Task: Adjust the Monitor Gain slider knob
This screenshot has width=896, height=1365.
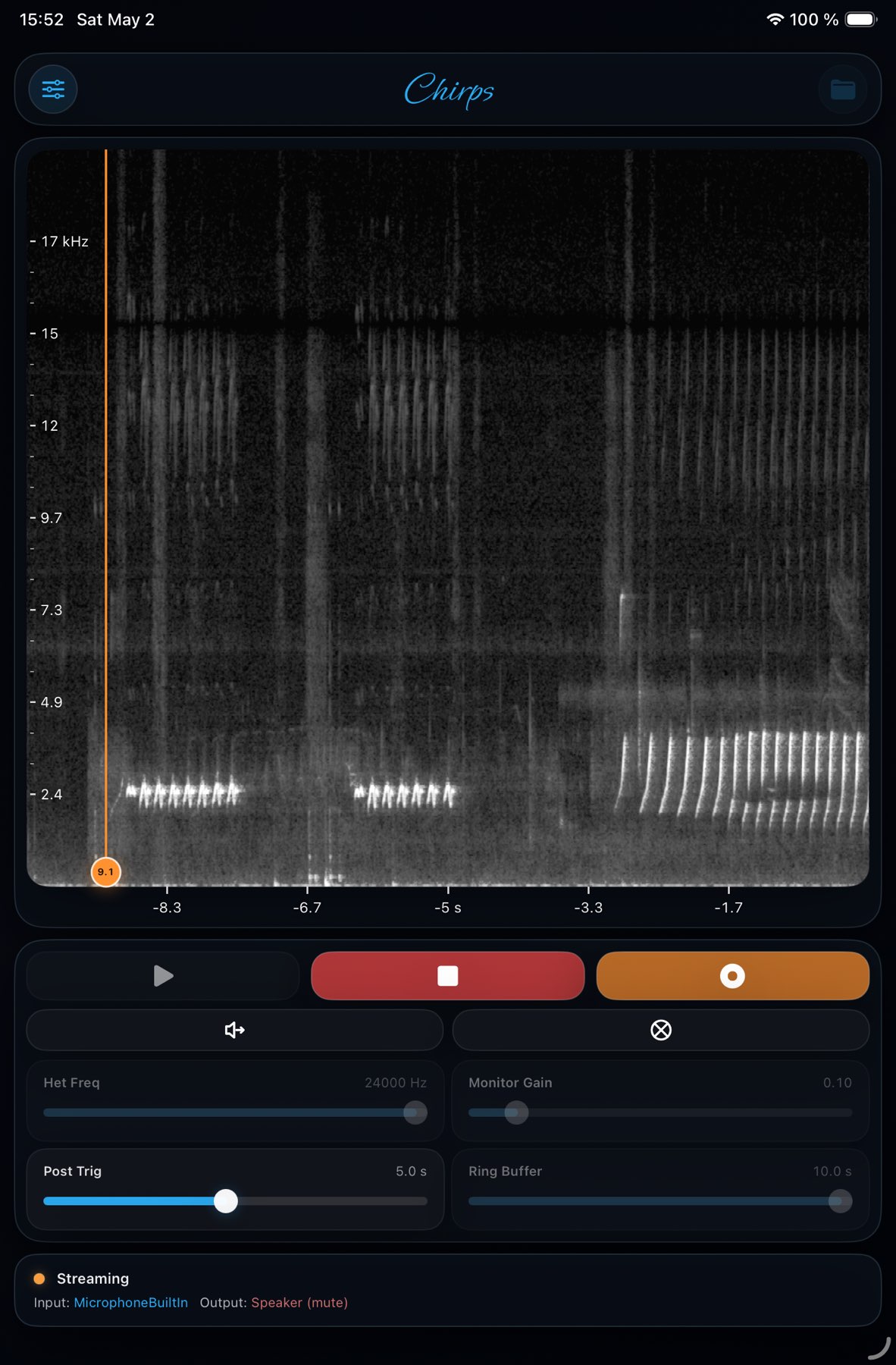Action: (516, 1112)
